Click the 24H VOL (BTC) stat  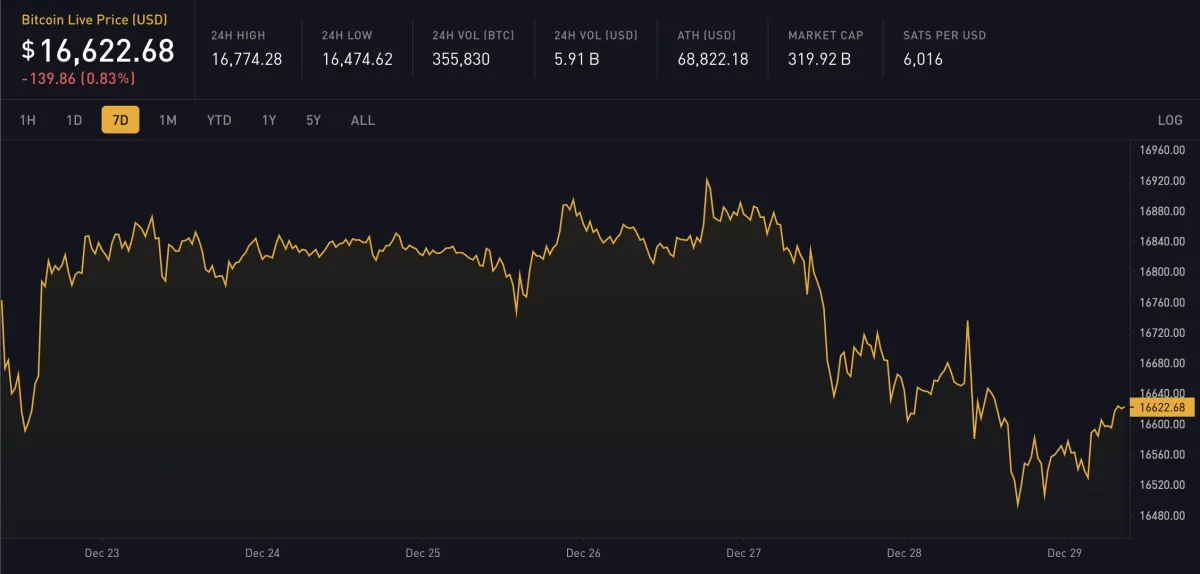473,47
